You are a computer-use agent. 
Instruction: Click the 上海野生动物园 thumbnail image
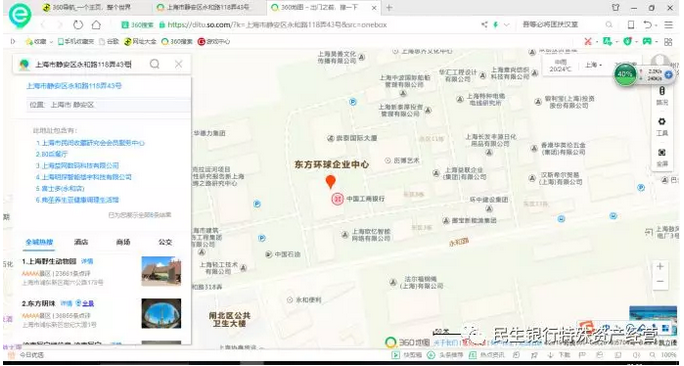(x=161, y=271)
